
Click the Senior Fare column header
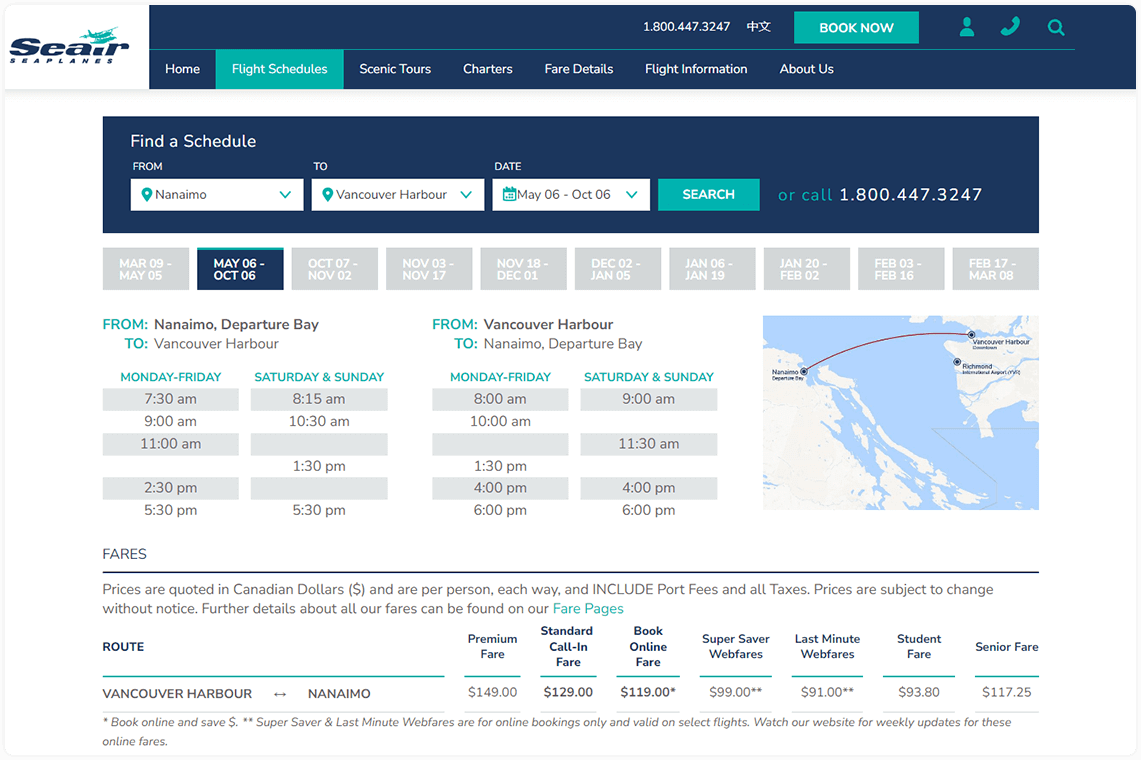[x=1006, y=646]
